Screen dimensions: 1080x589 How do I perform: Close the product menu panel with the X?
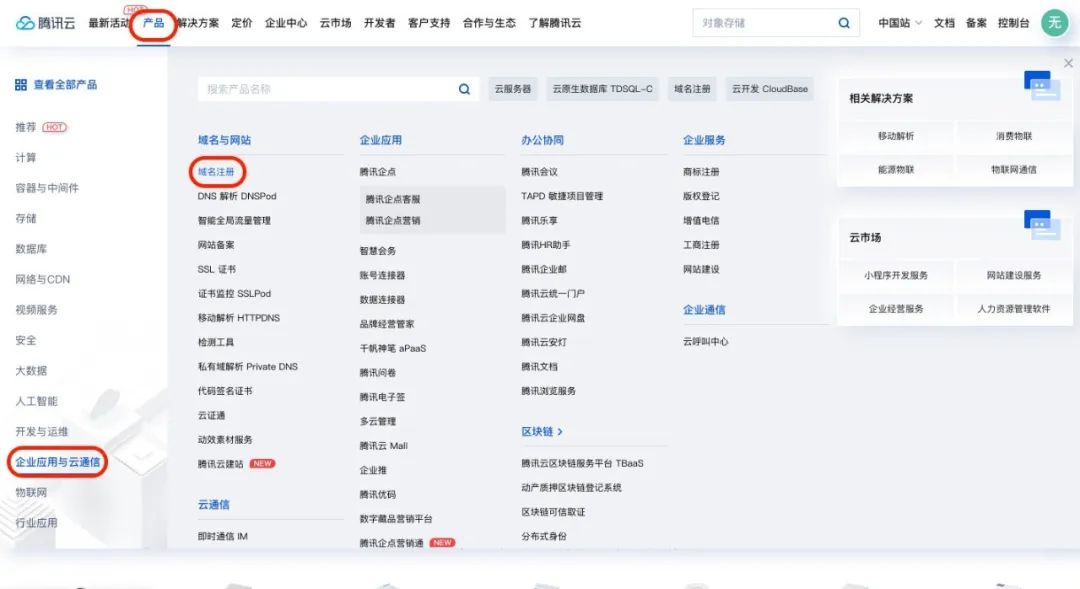[x=1068, y=63]
